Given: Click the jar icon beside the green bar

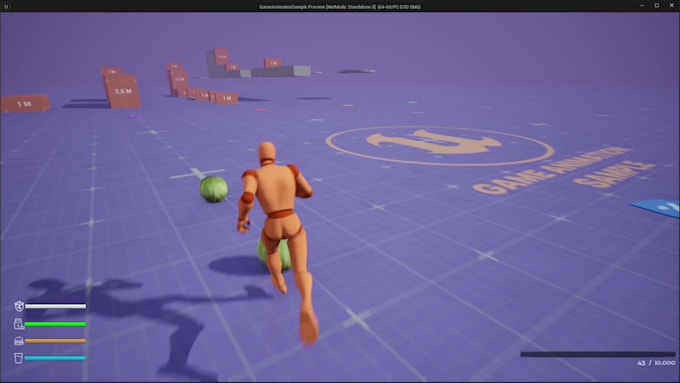Looking at the screenshot, I should coord(18,324).
